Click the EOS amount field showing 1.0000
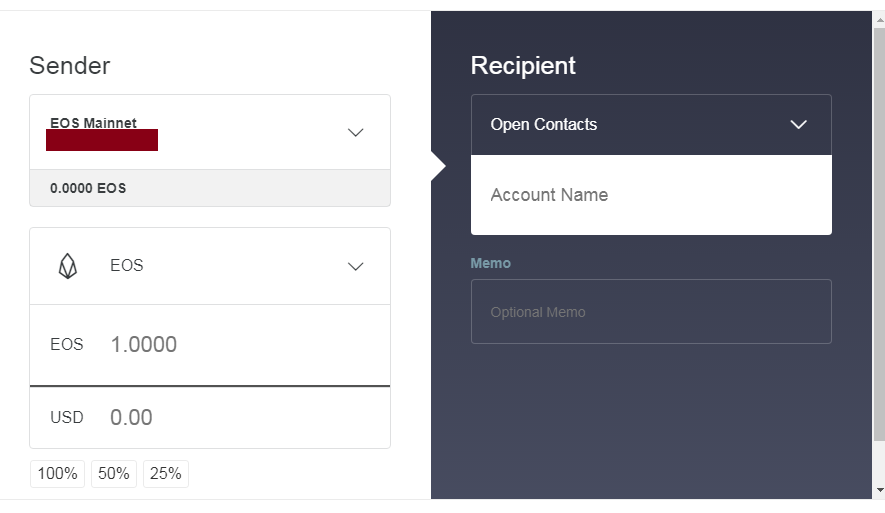Screen dimensions: 885x513 209,345
